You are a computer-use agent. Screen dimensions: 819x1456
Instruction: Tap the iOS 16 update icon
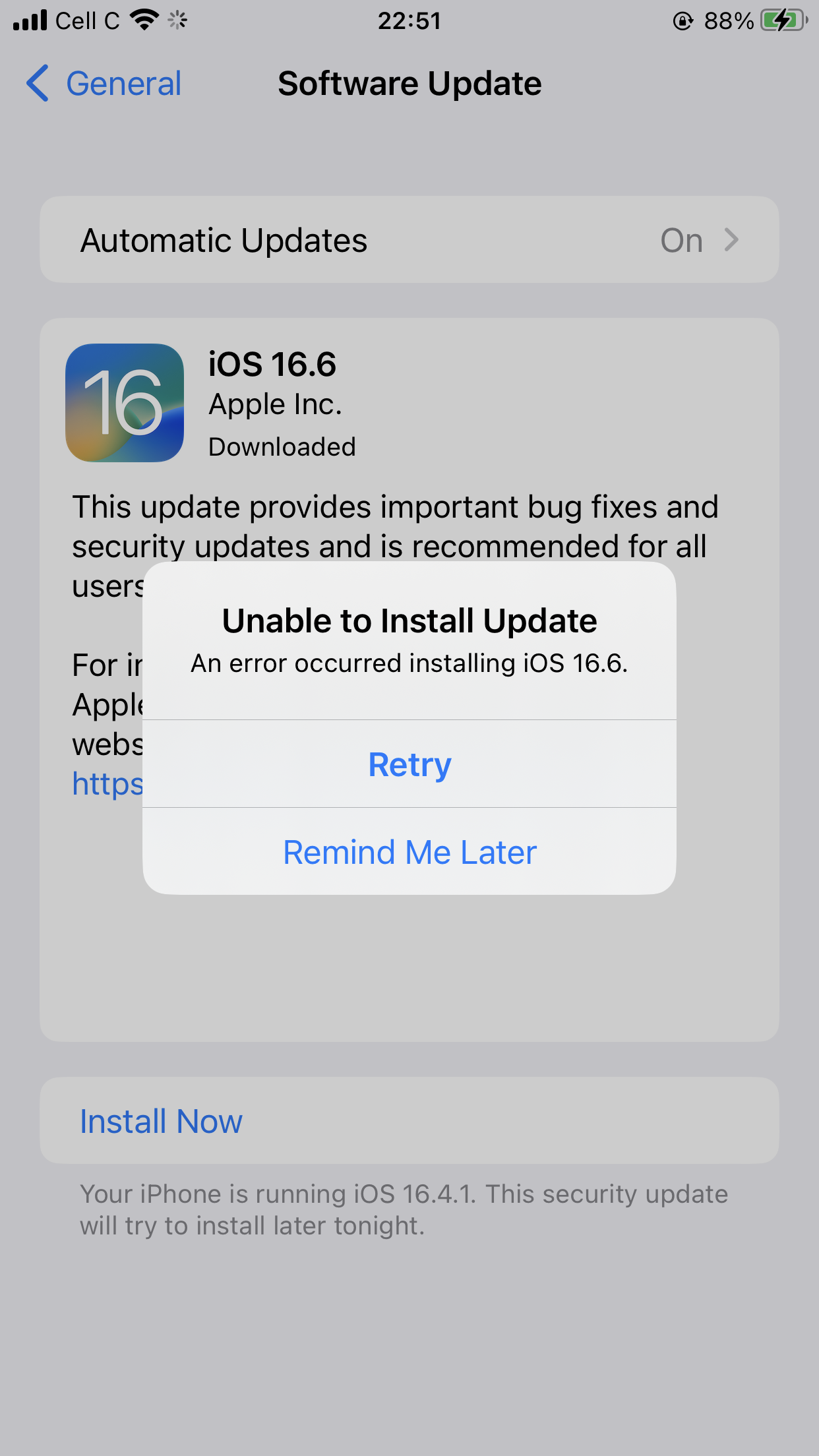coord(125,402)
